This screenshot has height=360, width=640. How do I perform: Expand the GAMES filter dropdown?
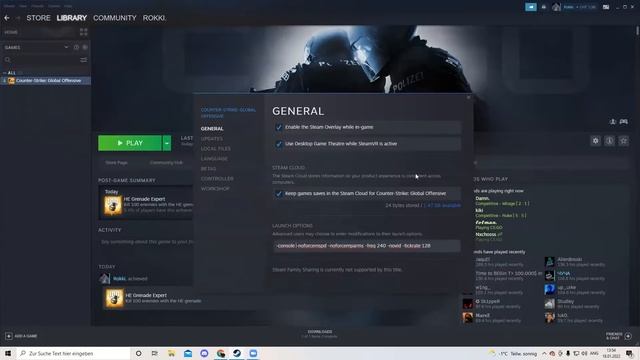point(66,47)
